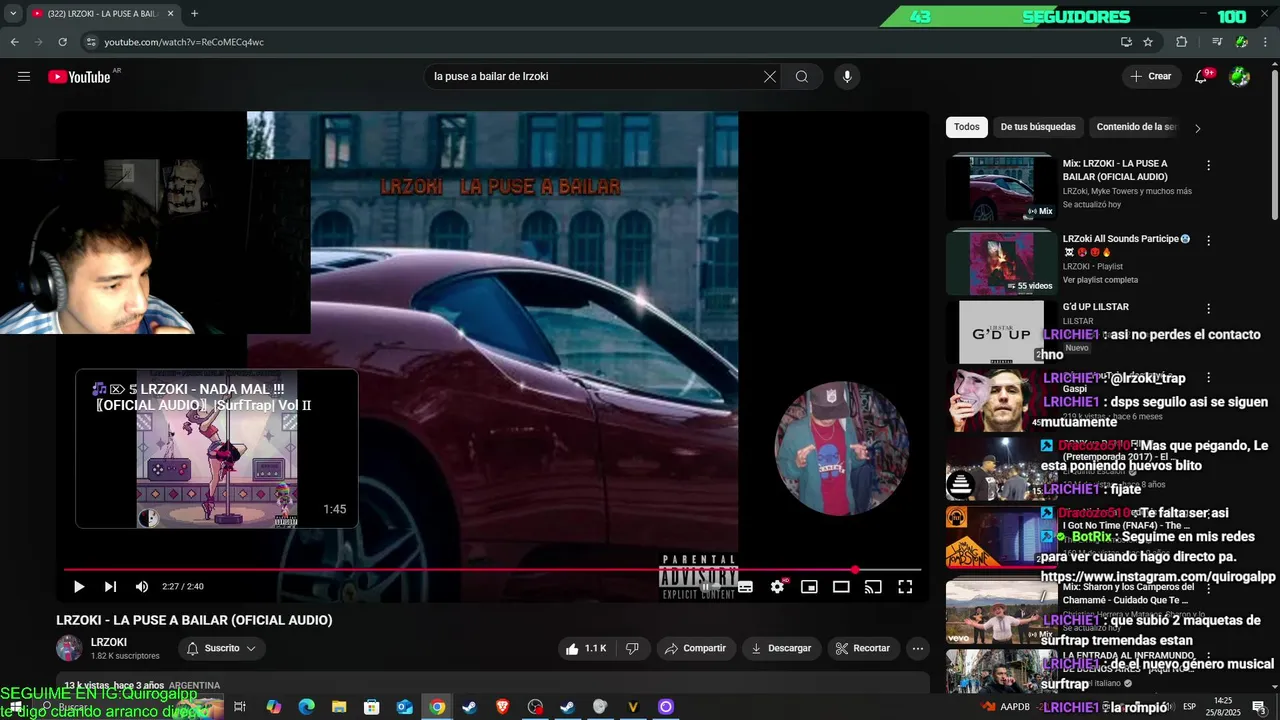Image resolution: width=1280 pixels, height=720 pixels.
Task: Enable miniplayer mode
Action: [x=809, y=587]
